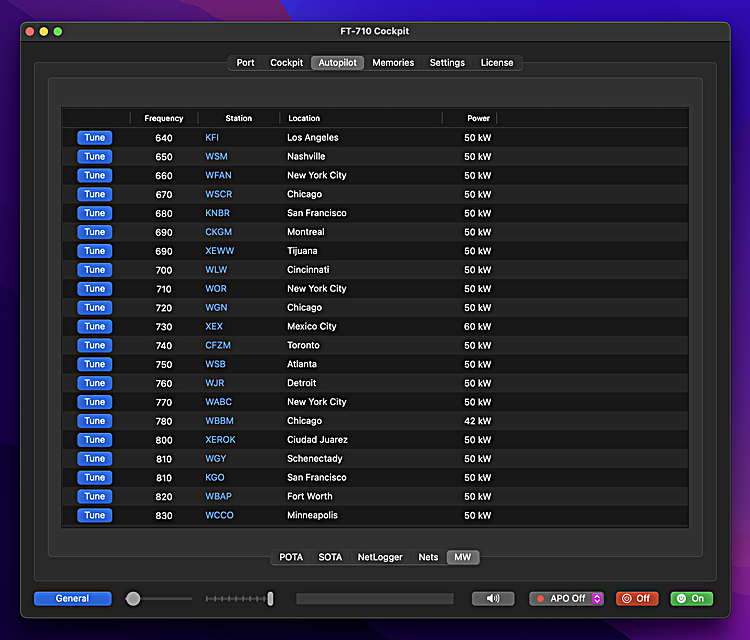Tune to WABC 770
The height and width of the screenshot is (640, 750).
coord(95,402)
